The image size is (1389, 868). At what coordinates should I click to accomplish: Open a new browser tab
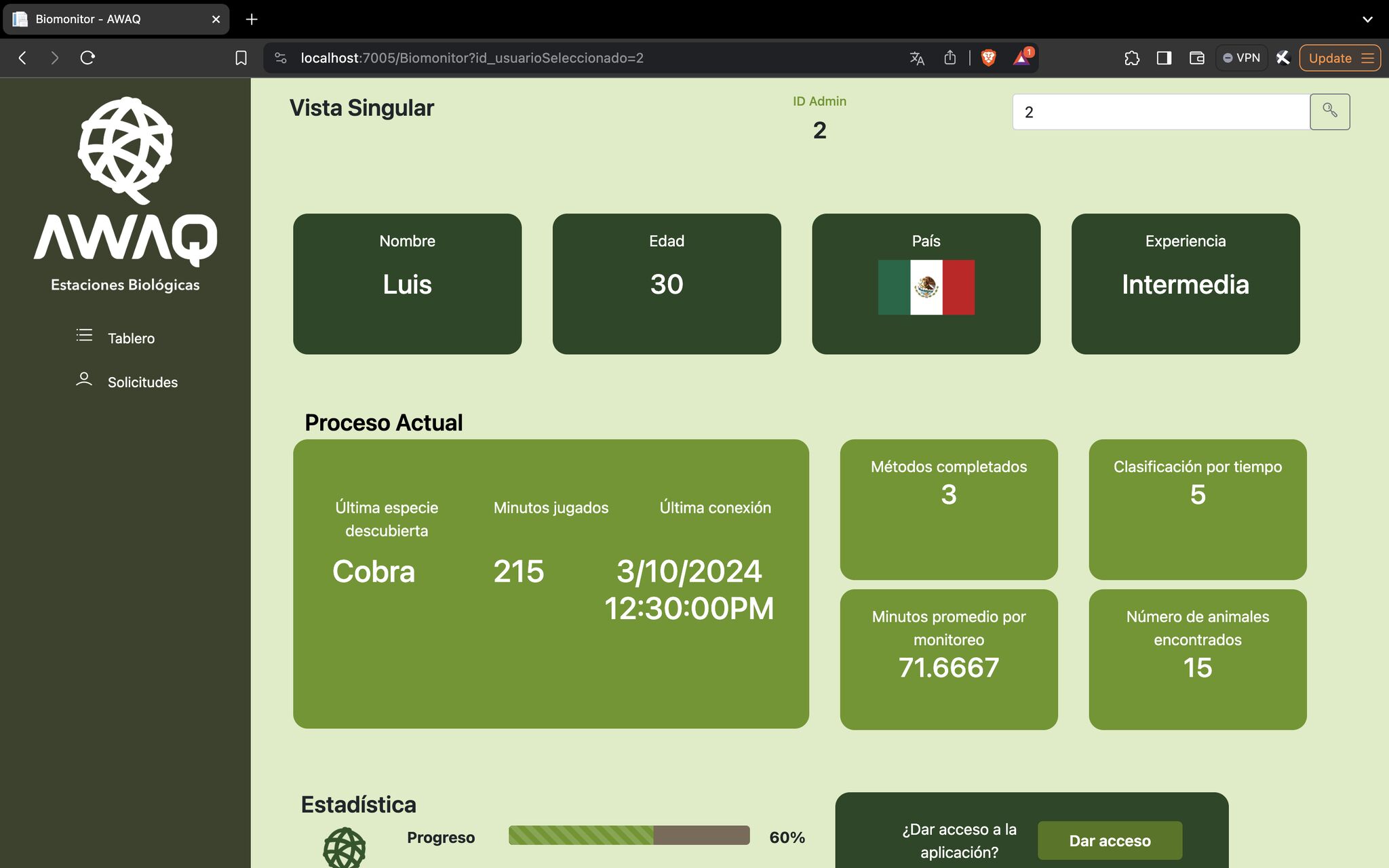click(x=252, y=19)
